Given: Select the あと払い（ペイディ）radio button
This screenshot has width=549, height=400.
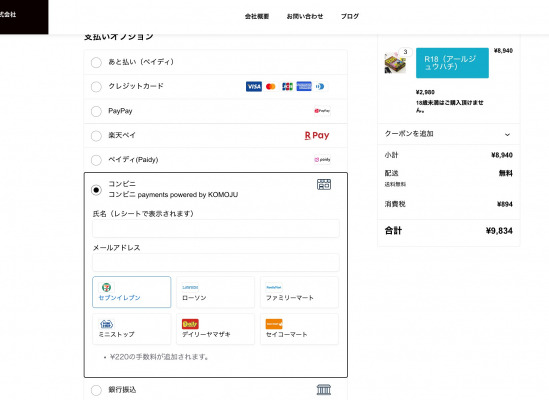Looking at the screenshot, I should pos(96,62).
